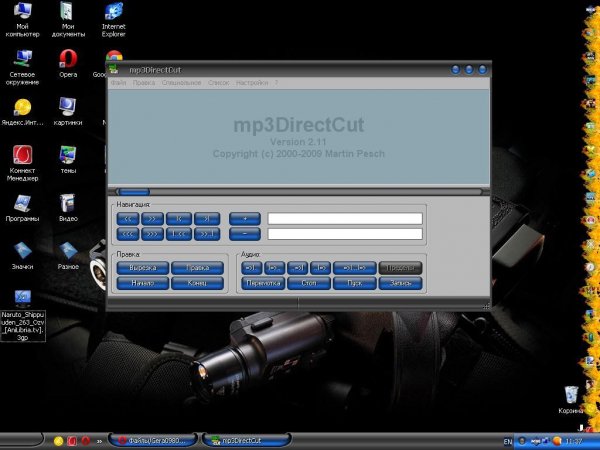Click the Перемотка rewind button
The image size is (600, 450).
point(263,283)
